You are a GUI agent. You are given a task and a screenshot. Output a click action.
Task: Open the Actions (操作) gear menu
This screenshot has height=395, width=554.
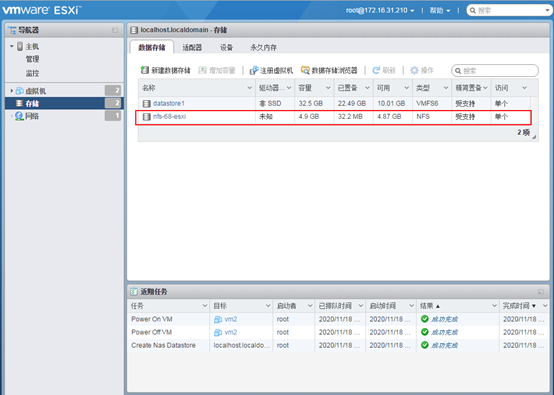(422, 70)
